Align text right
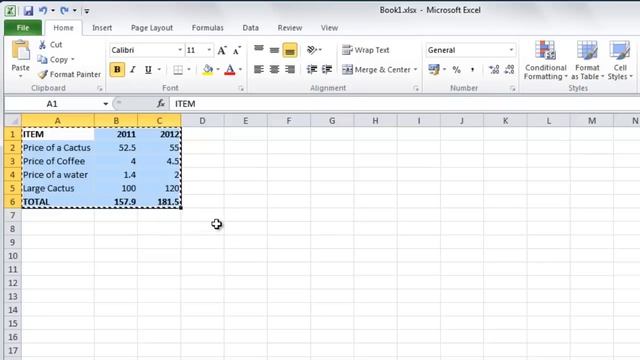The height and width of the screenshot is (360, 640). click(290, 69)
